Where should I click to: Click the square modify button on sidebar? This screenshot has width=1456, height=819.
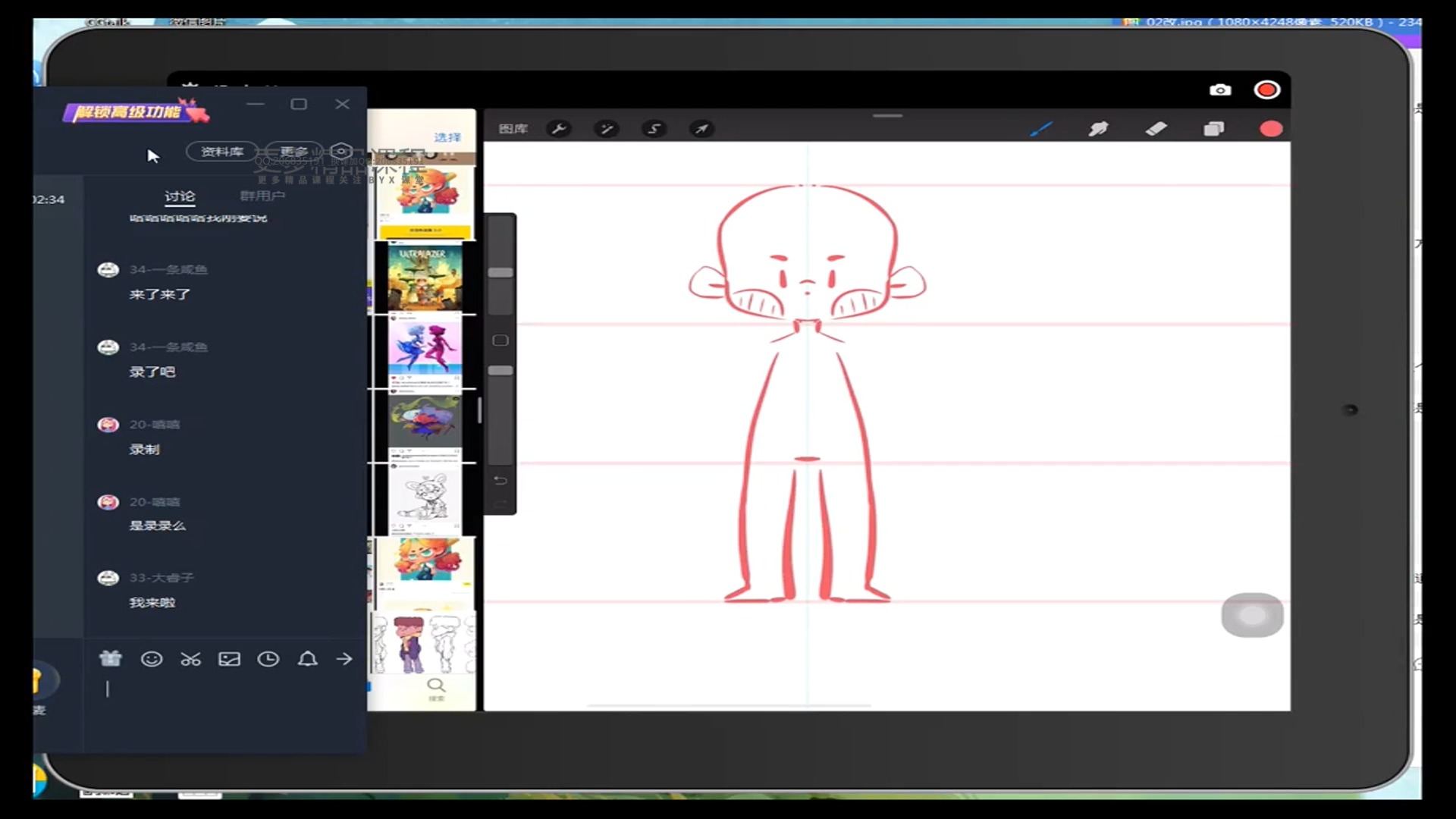click(x=500, y=340)
